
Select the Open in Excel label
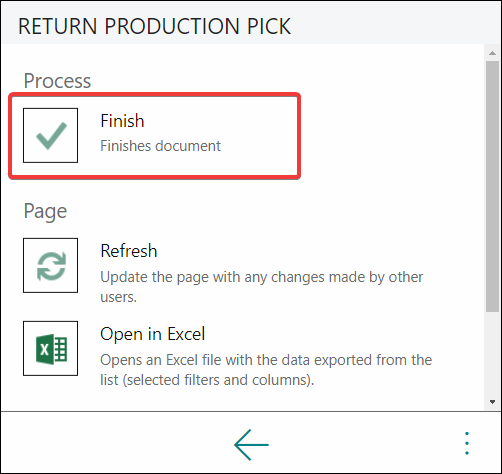click(153, 334)
